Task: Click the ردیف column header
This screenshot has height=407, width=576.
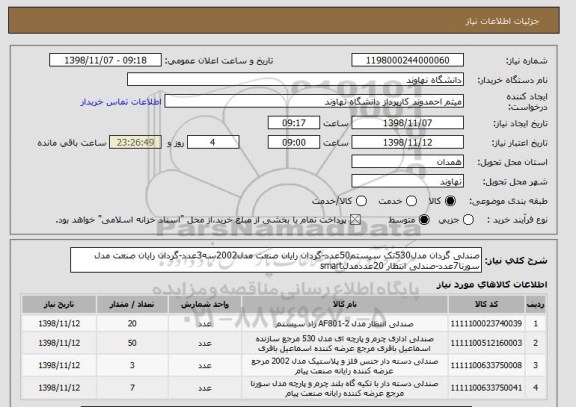Action: (535, 304)
